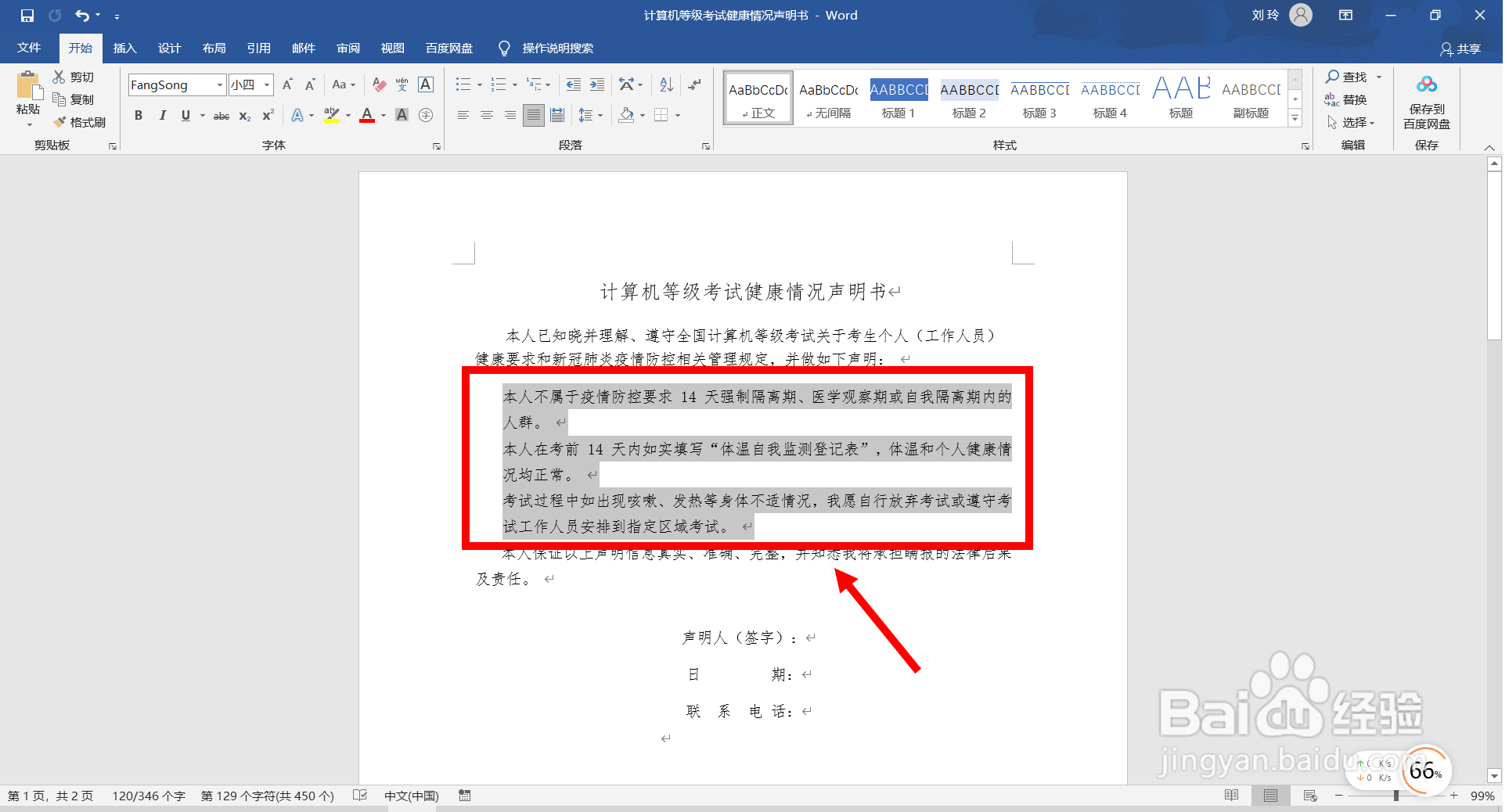Decrease paragraph indent
The image size is (1509, 812).
(574, 84)
